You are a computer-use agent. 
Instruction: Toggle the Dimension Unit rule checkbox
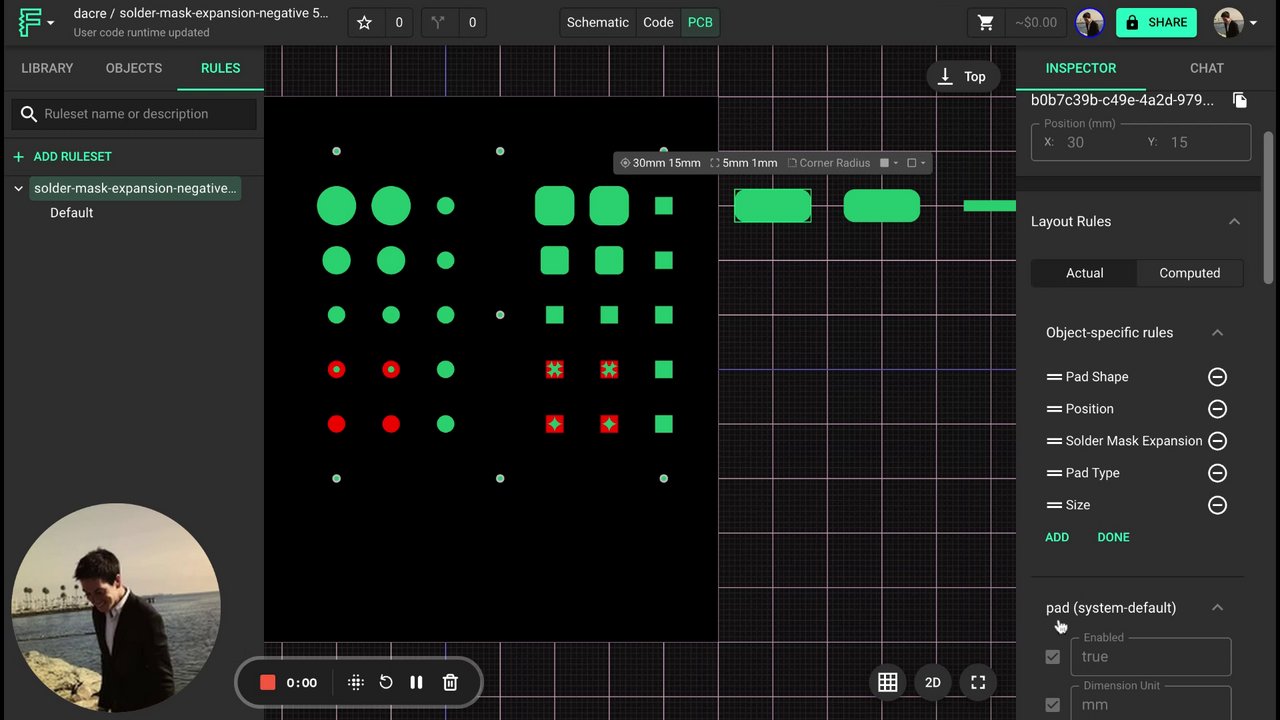[1053, 705]
